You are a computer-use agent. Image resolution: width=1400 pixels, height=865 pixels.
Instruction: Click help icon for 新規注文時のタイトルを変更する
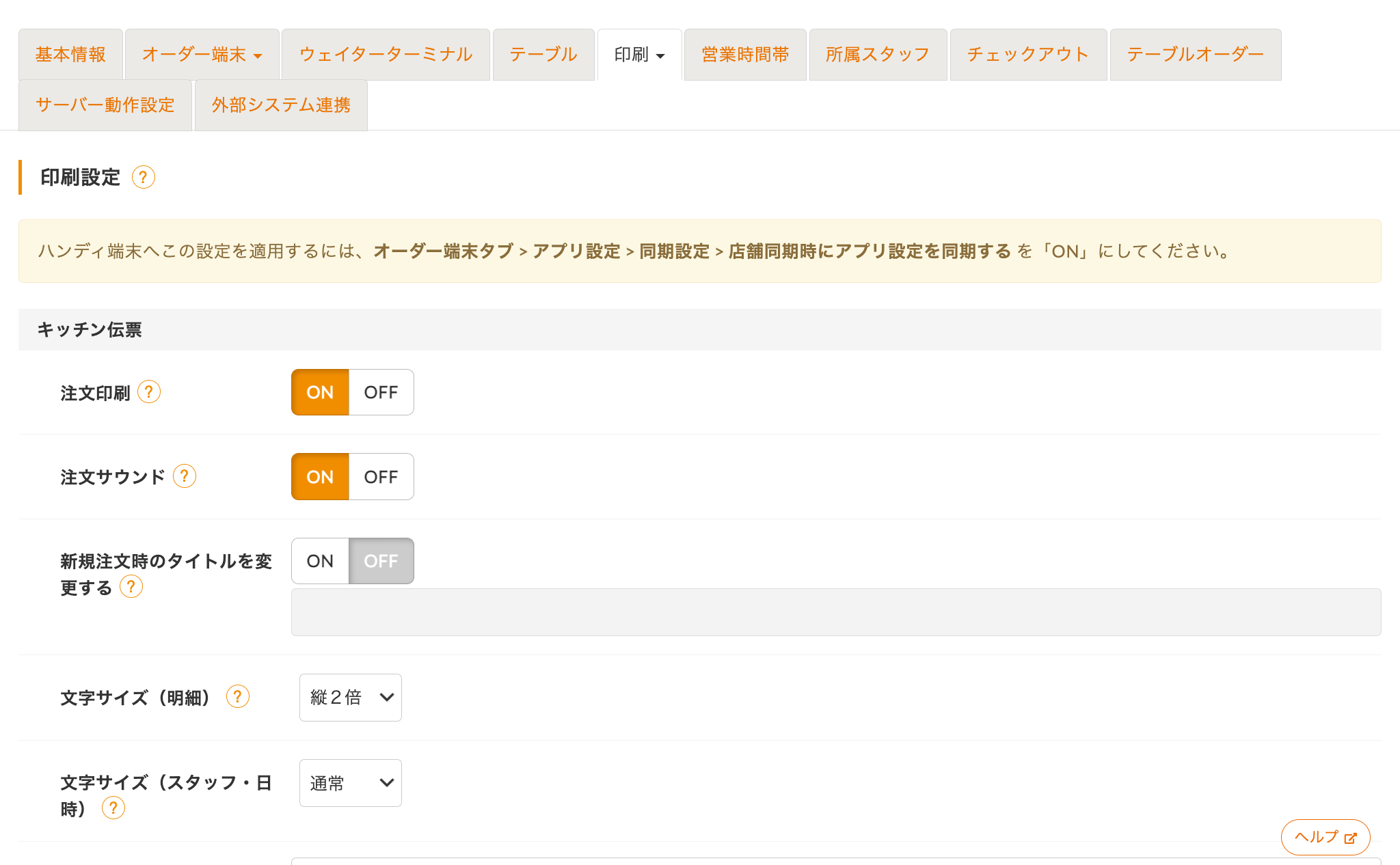131,587
